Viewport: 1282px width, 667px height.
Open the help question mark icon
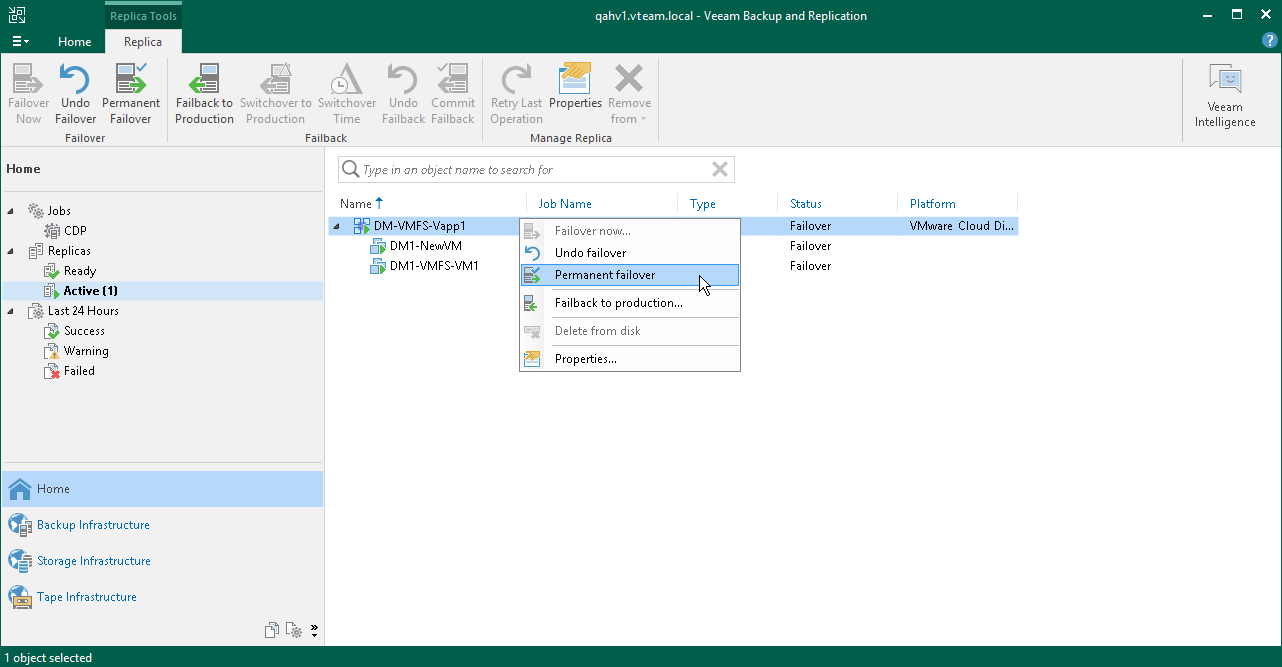(x=1270, y=40)
